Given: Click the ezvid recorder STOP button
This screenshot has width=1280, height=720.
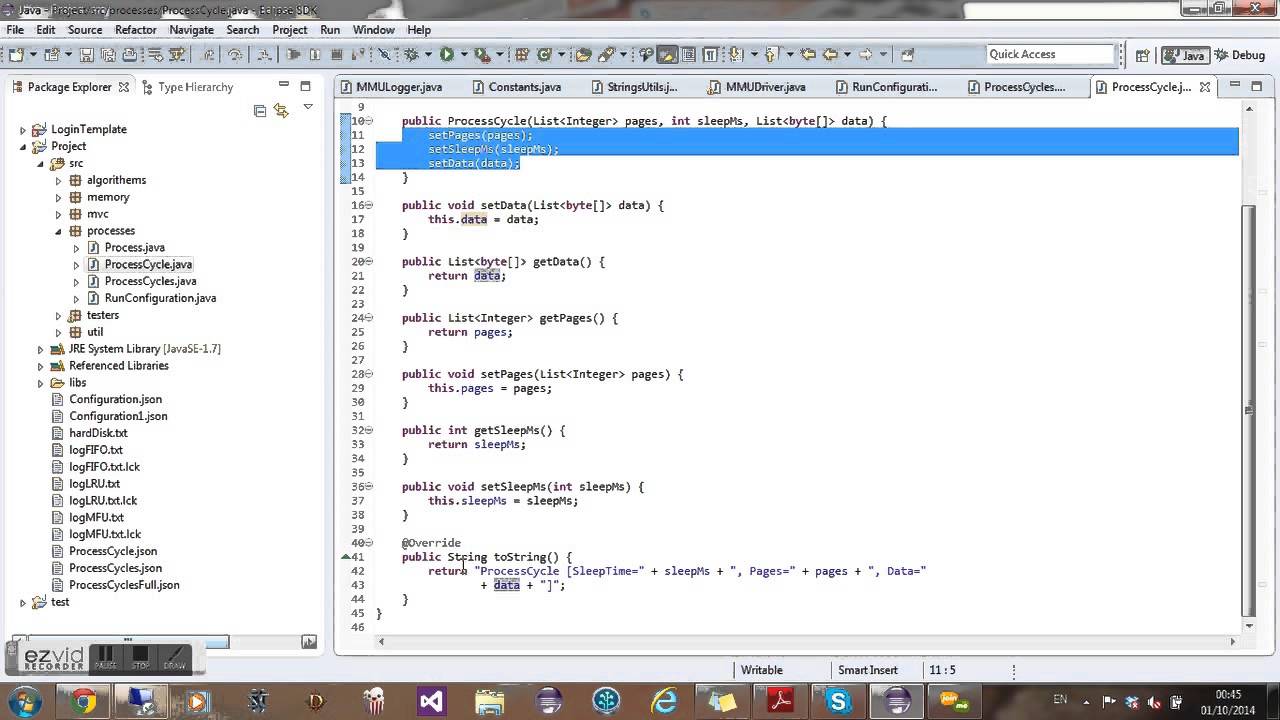Looking at the screenshot, I should click(140, 658).
